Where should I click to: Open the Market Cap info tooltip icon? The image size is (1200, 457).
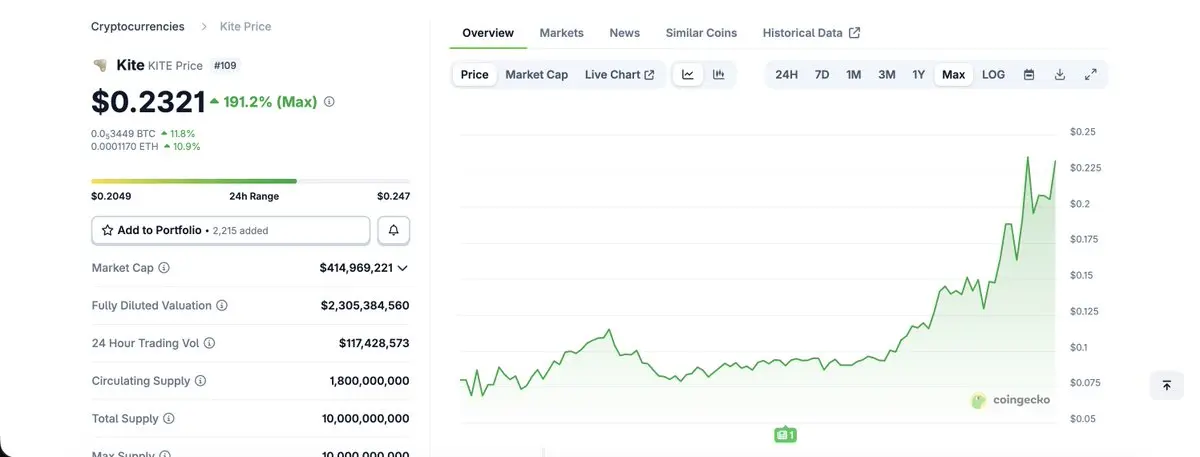coord(164,268)
